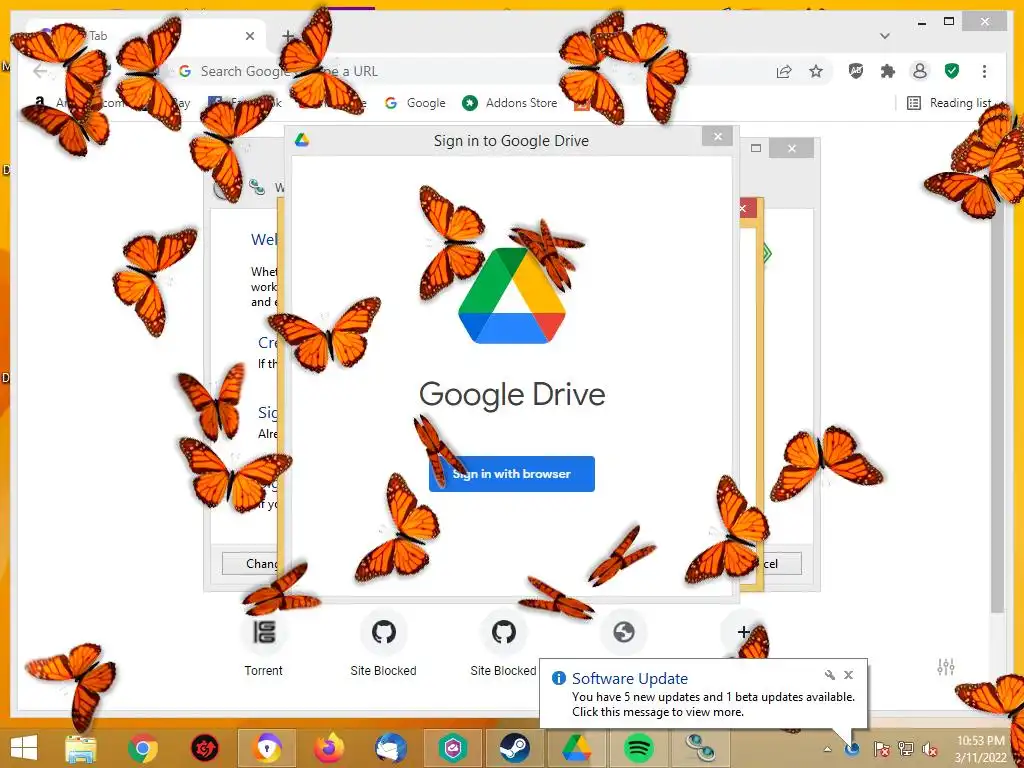Bookmark this page with the star icon
Screen dimensions: 1024x768
pyautogui.click(x=816, y=71)
